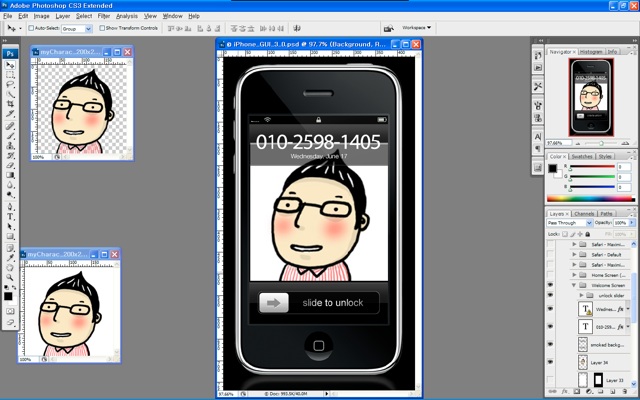Toggle Quick Mask mode in toolbox
Image resolution: width=640 pixels, height=400 pixels.
[x=10, y=311]
